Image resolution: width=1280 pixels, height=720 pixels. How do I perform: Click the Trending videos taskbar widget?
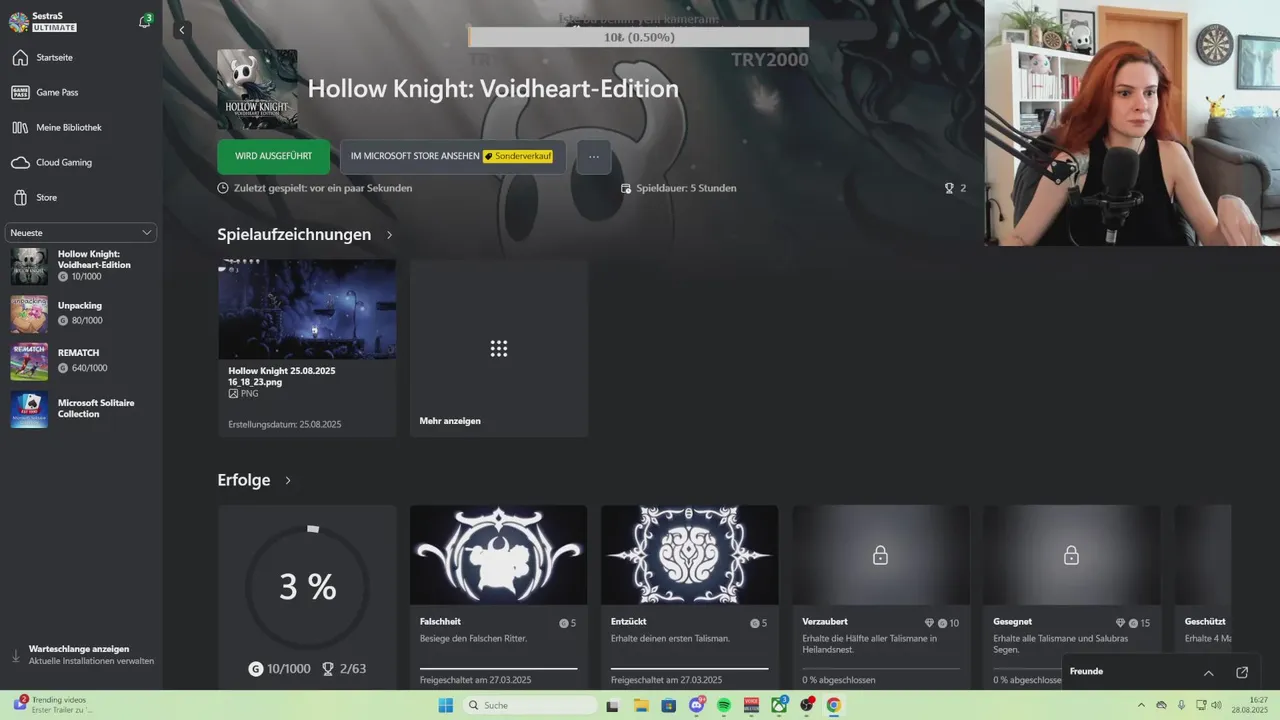tap(52, 705)
